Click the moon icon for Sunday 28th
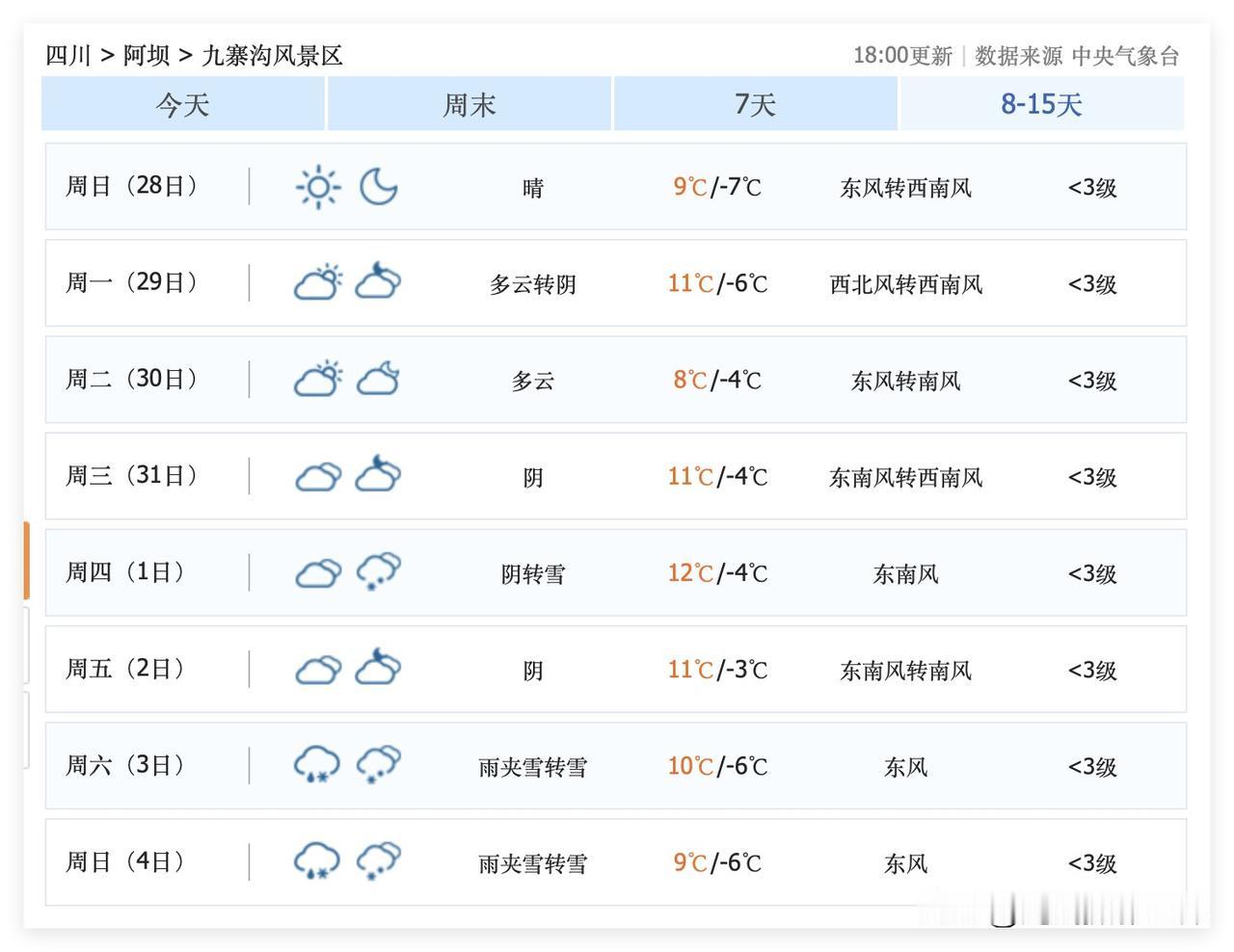This screenshot has height=952, width=1234. (x=379, y=187)
